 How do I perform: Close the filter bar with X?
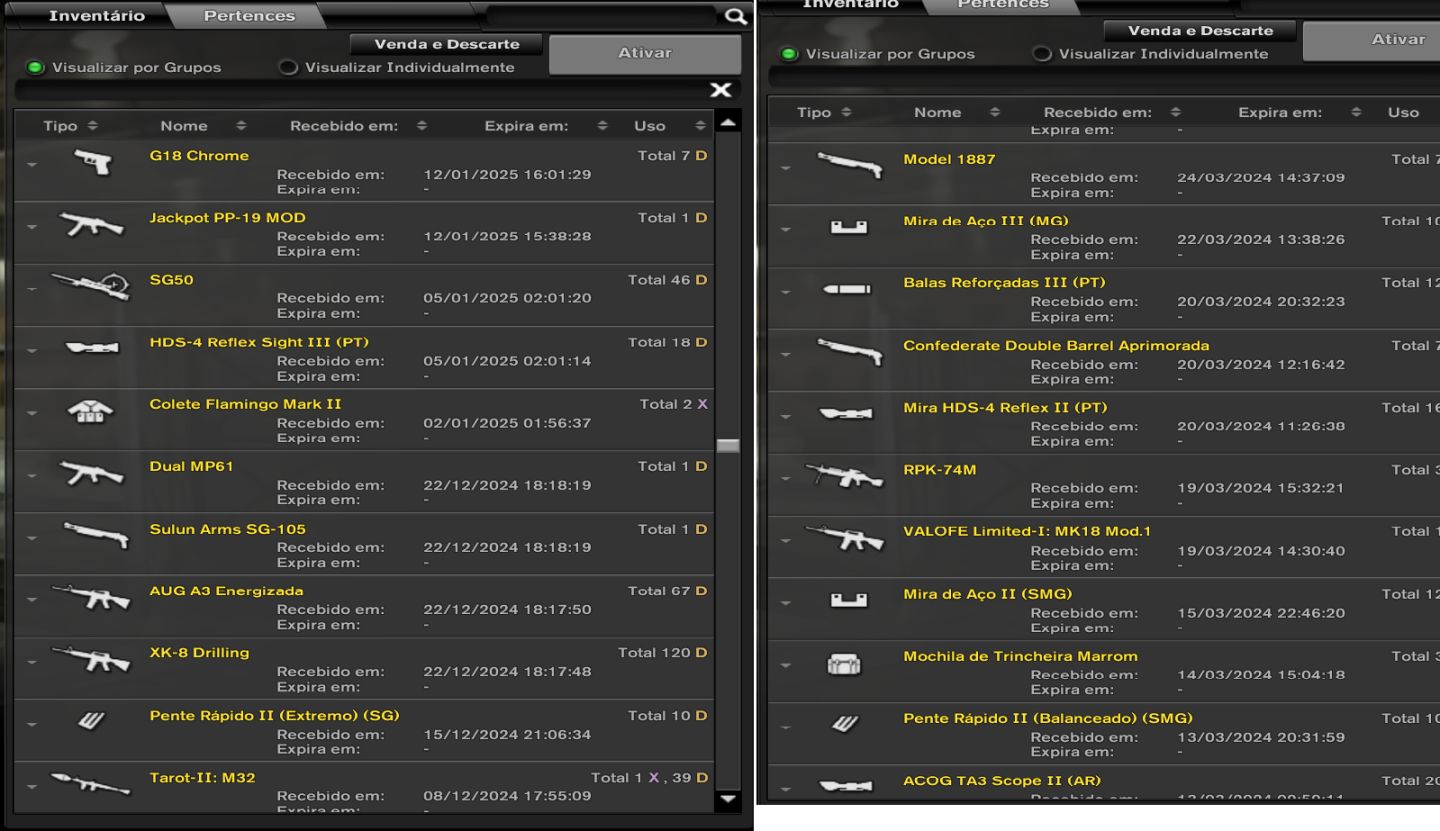pyautogui.click(x=720, y=90)
